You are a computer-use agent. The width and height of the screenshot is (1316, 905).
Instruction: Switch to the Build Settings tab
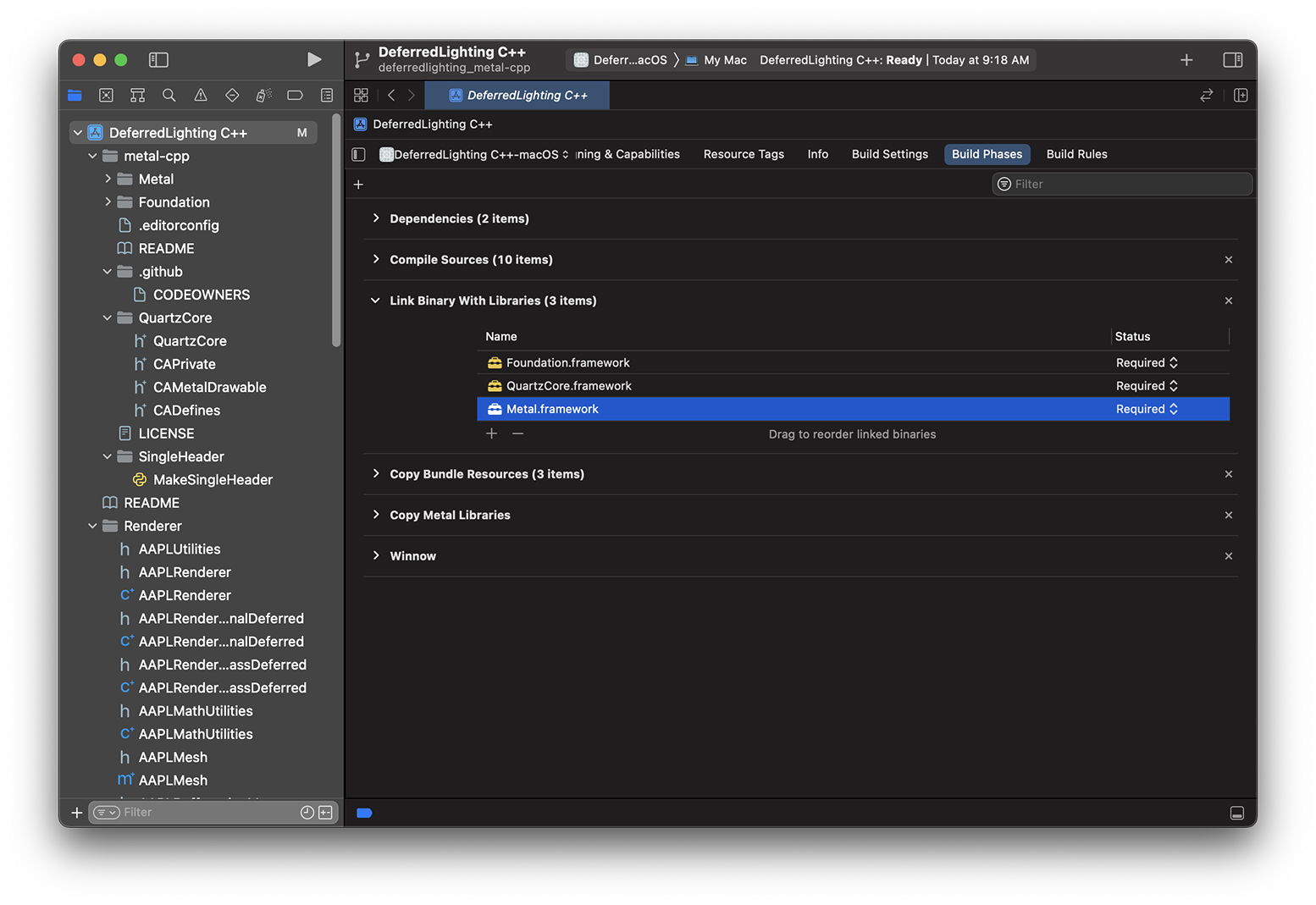889,153
